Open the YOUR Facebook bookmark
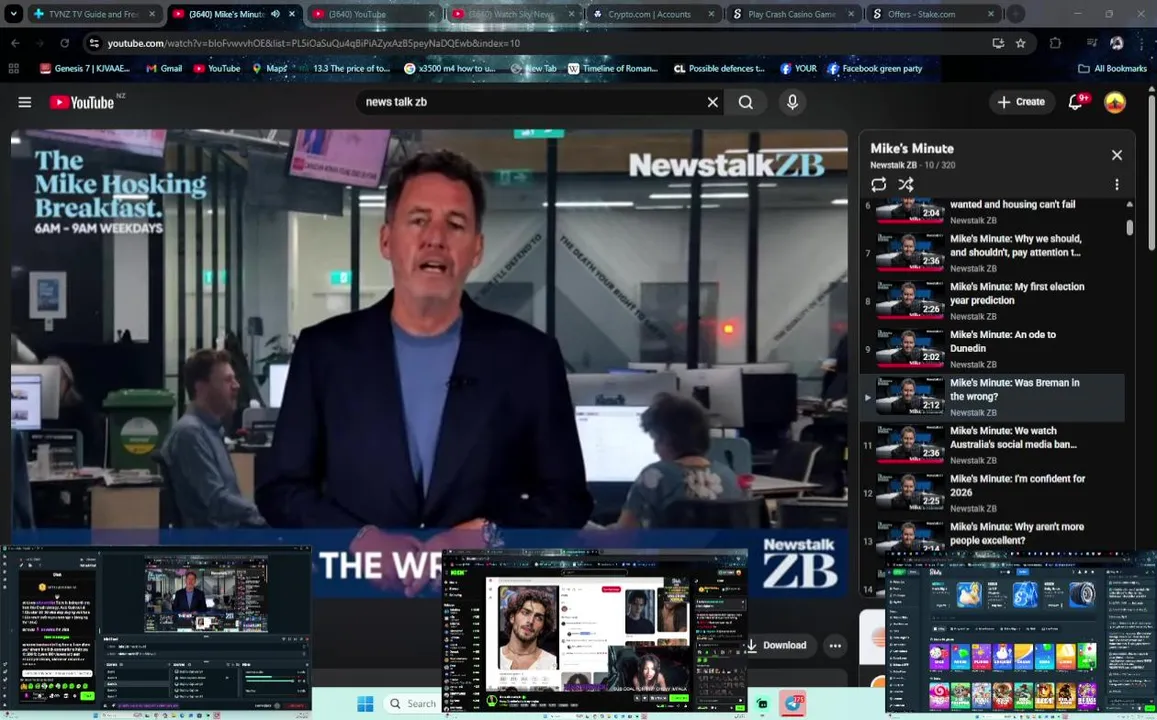The image size is (1157, 720). point(798,68)
